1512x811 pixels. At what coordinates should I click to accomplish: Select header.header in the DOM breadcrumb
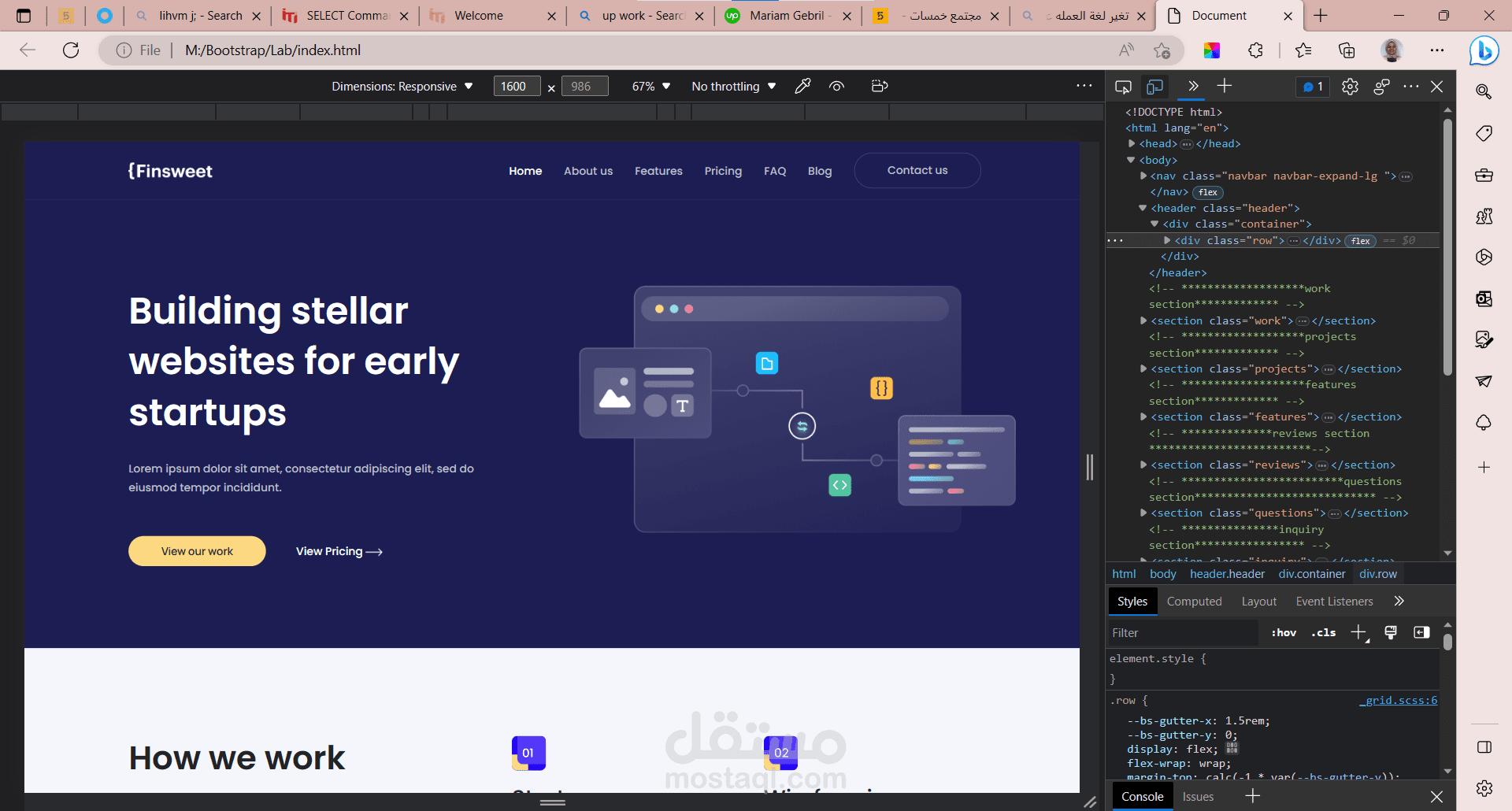[1227, 574]
